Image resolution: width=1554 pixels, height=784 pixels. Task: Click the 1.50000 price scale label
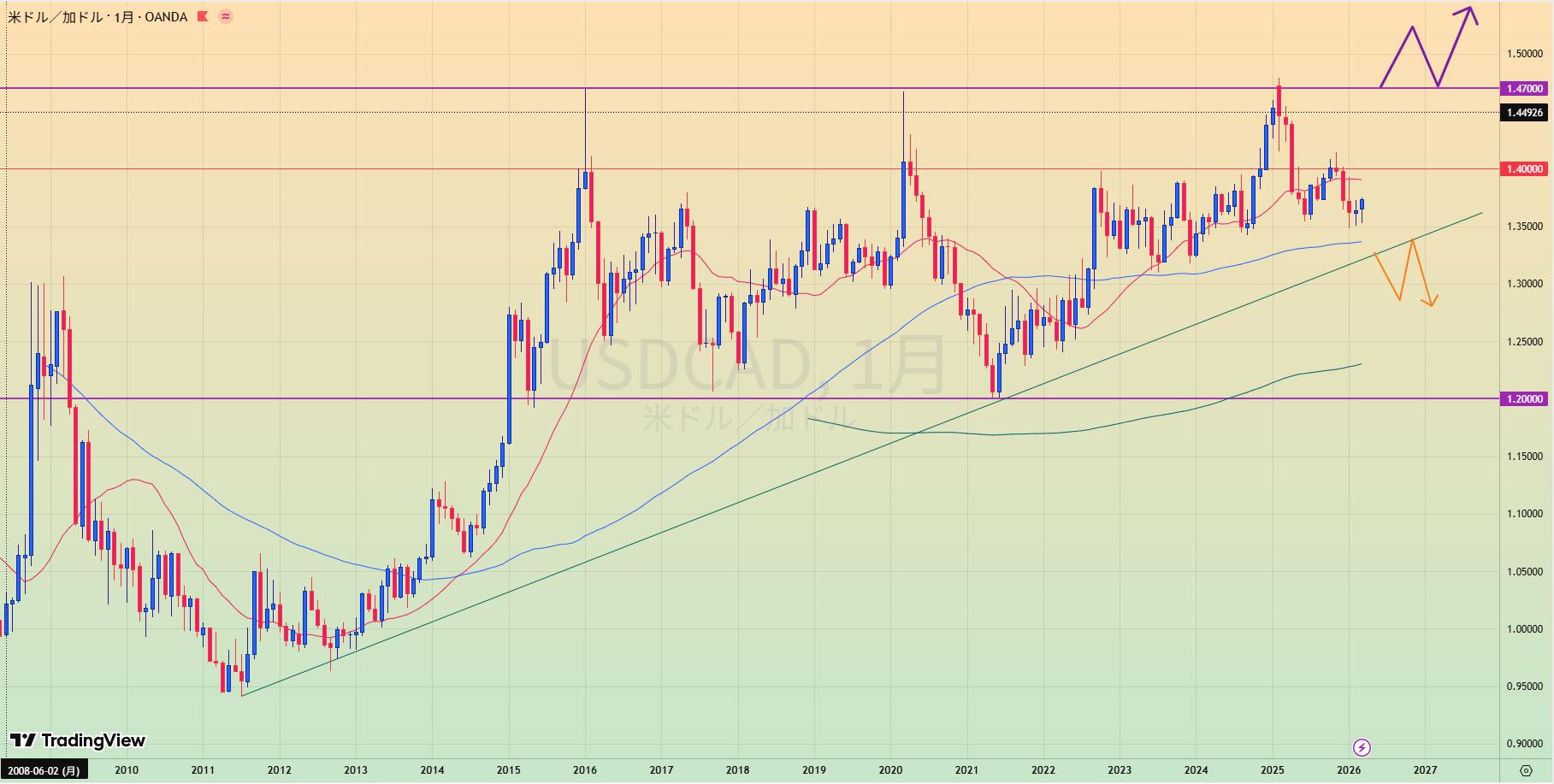click(x=1524, y=54)
